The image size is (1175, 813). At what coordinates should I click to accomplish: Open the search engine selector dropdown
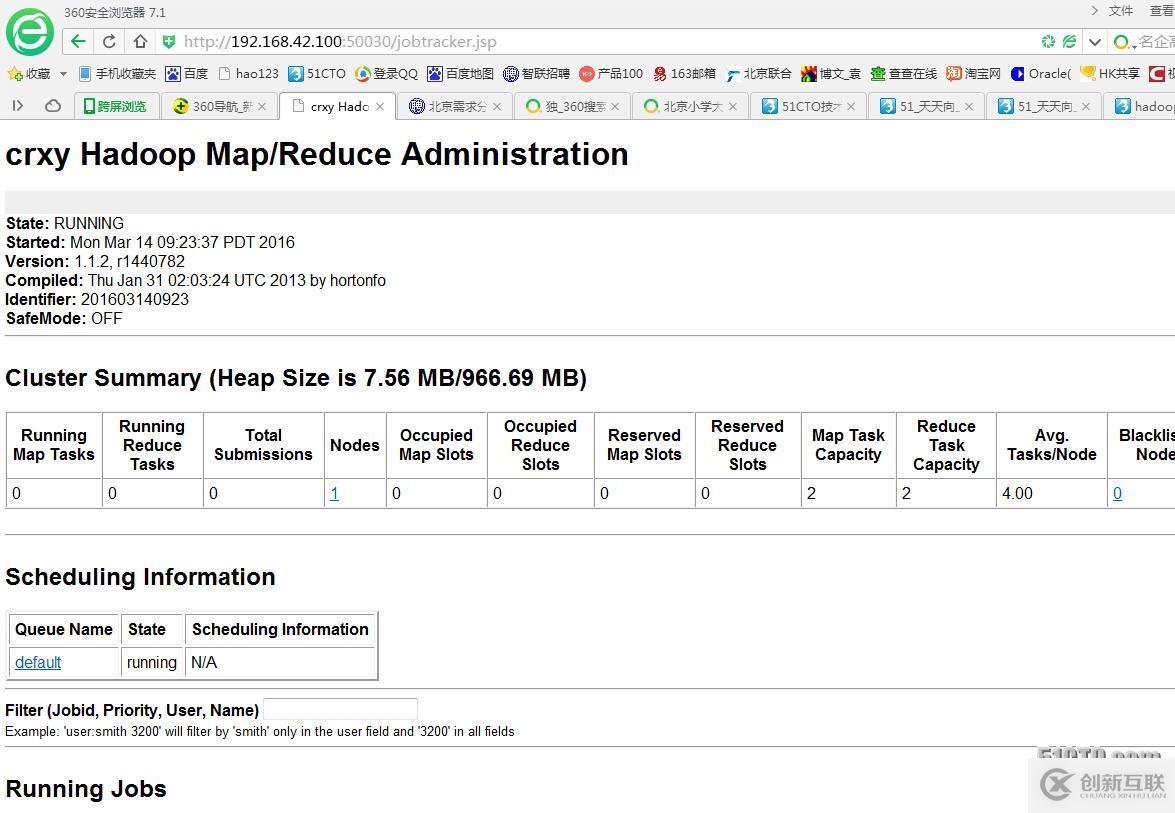[1124, 42]
